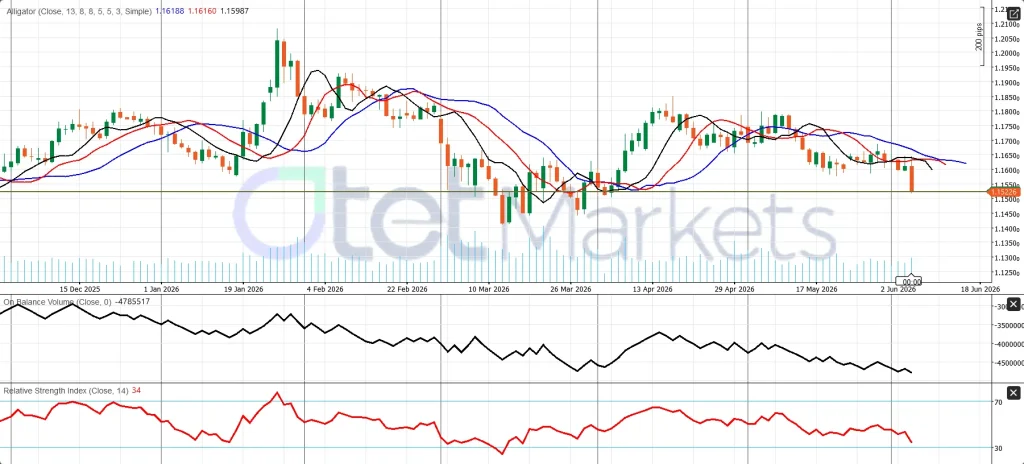
Task: Click the 22 Feb 2026 date label
Action: (406, 289)
